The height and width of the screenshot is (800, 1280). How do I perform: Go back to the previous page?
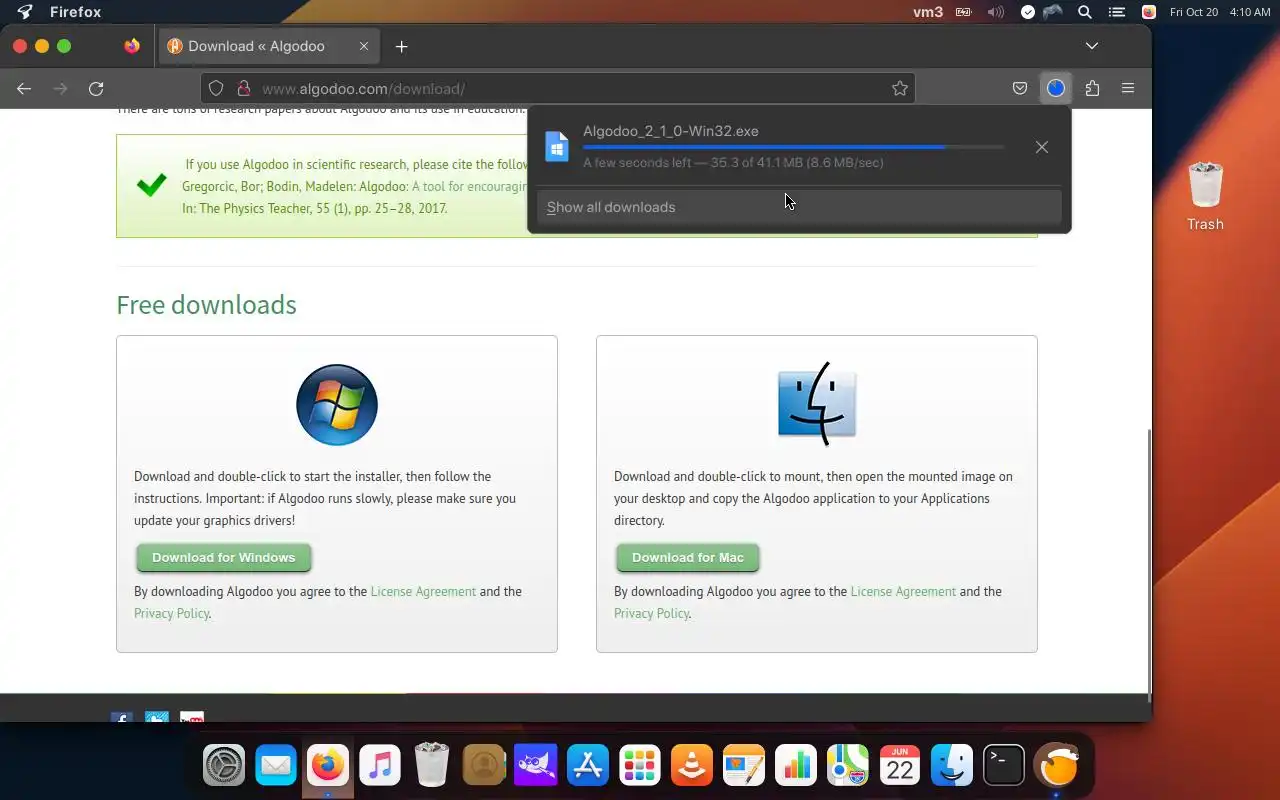pyautogui.click(x=24, y=88)
